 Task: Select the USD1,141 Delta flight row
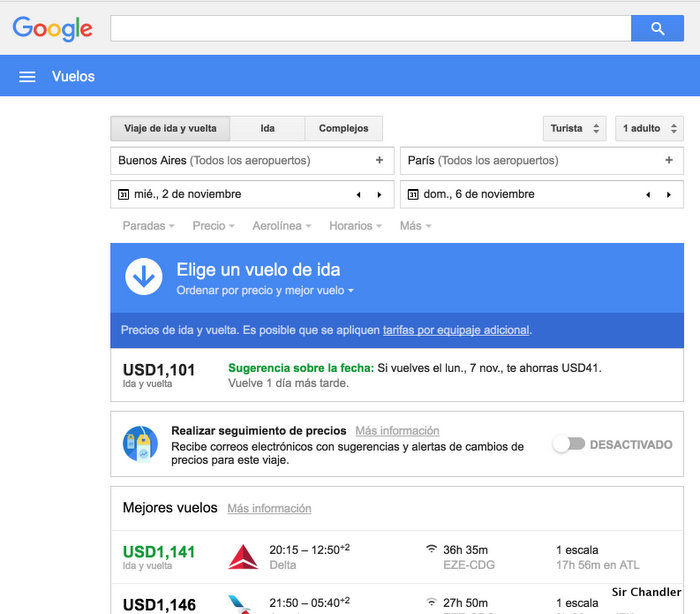pyautogui.click(x=397, y=557)
